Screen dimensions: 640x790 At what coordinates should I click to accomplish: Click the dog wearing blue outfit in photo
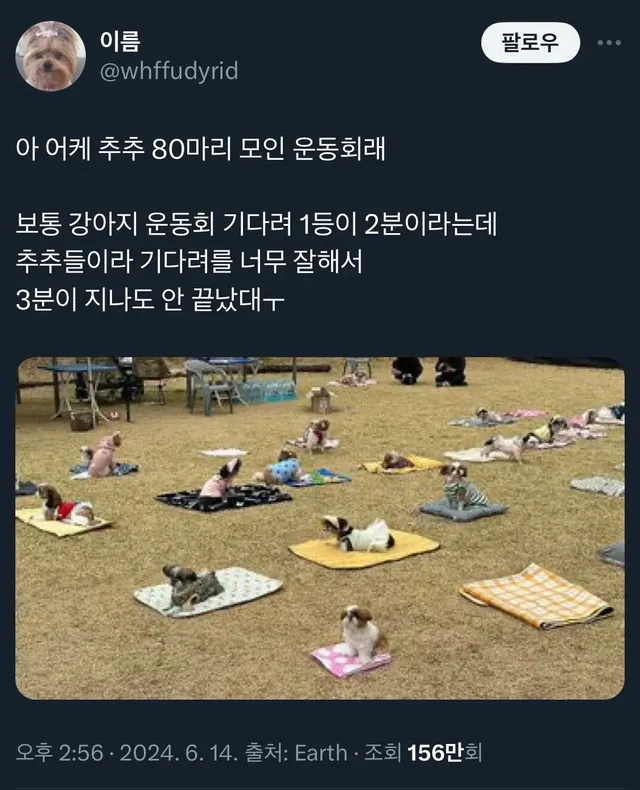[x=285, y=470]
